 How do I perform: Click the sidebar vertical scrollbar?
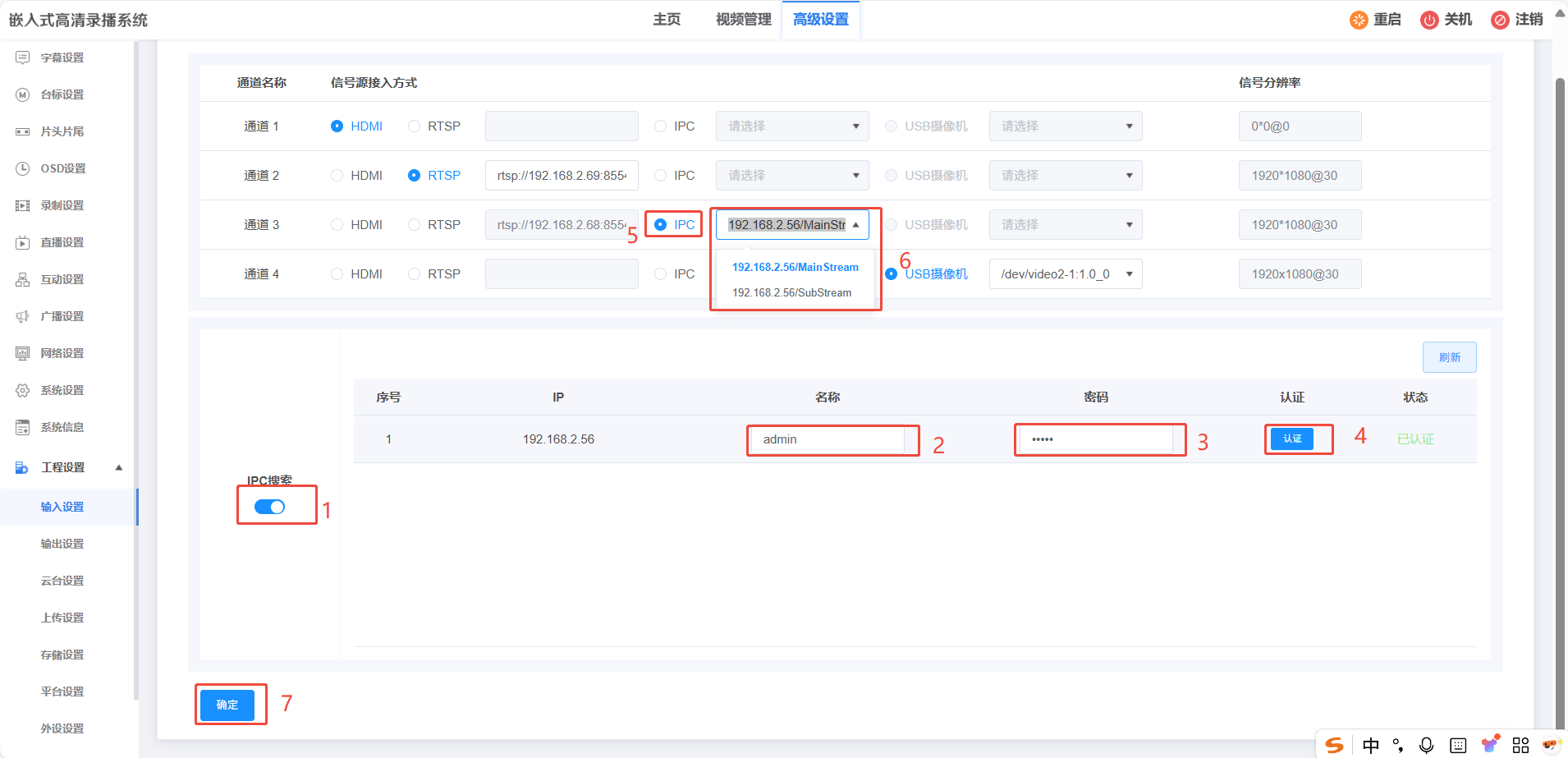point(136,370)
